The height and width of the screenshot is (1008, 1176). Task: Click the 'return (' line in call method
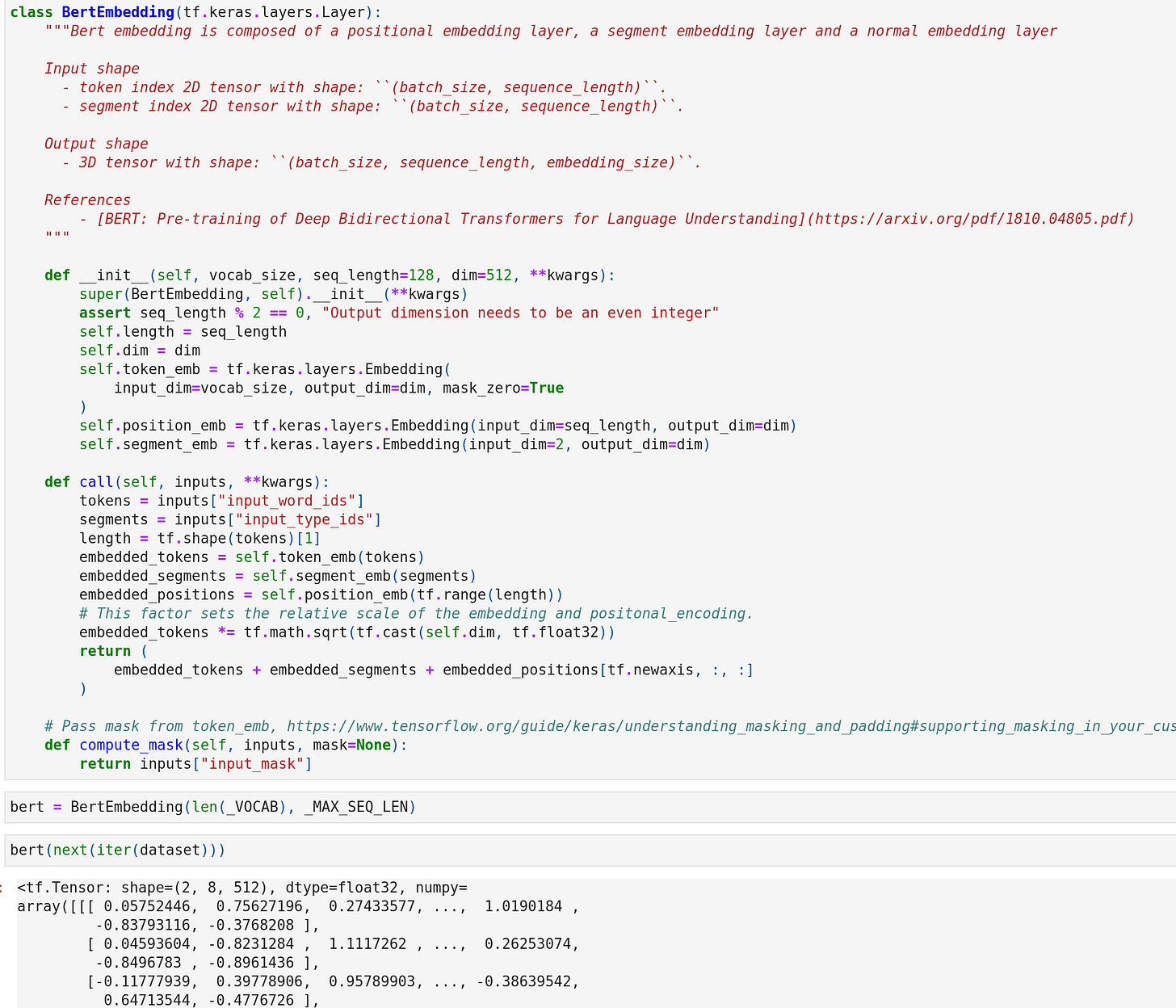[114, 651]
